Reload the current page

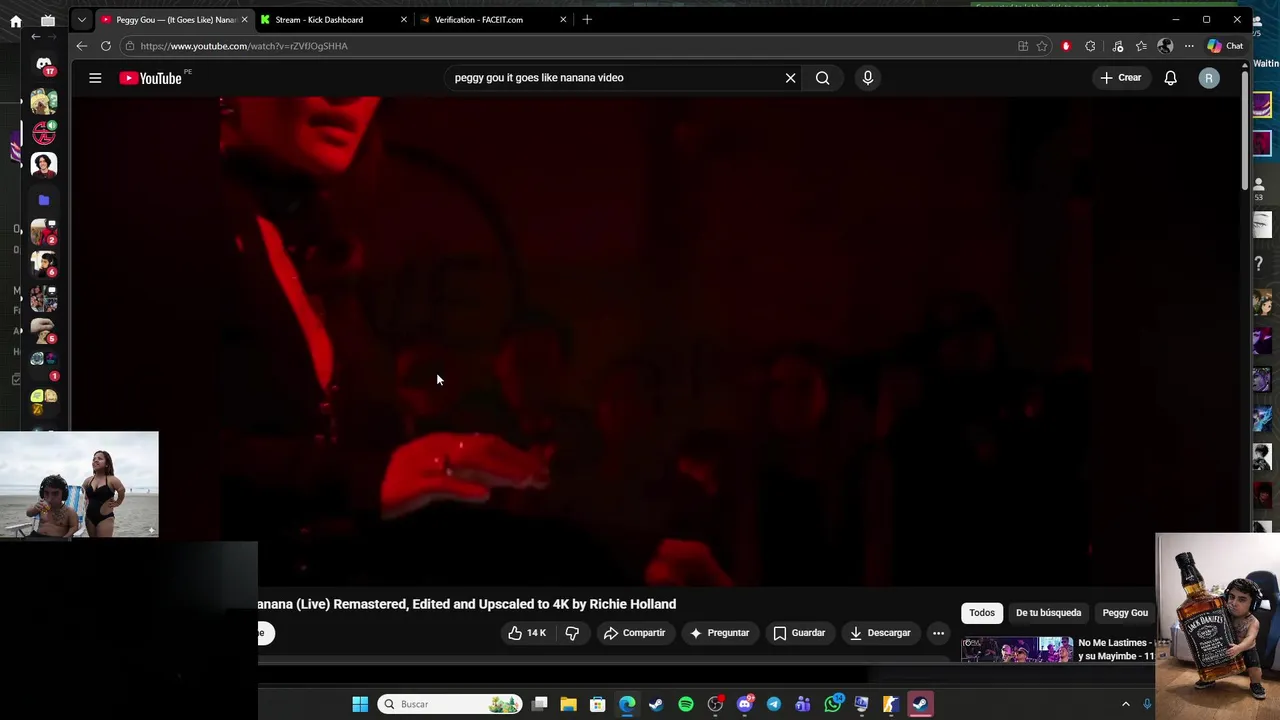[105, 46]
